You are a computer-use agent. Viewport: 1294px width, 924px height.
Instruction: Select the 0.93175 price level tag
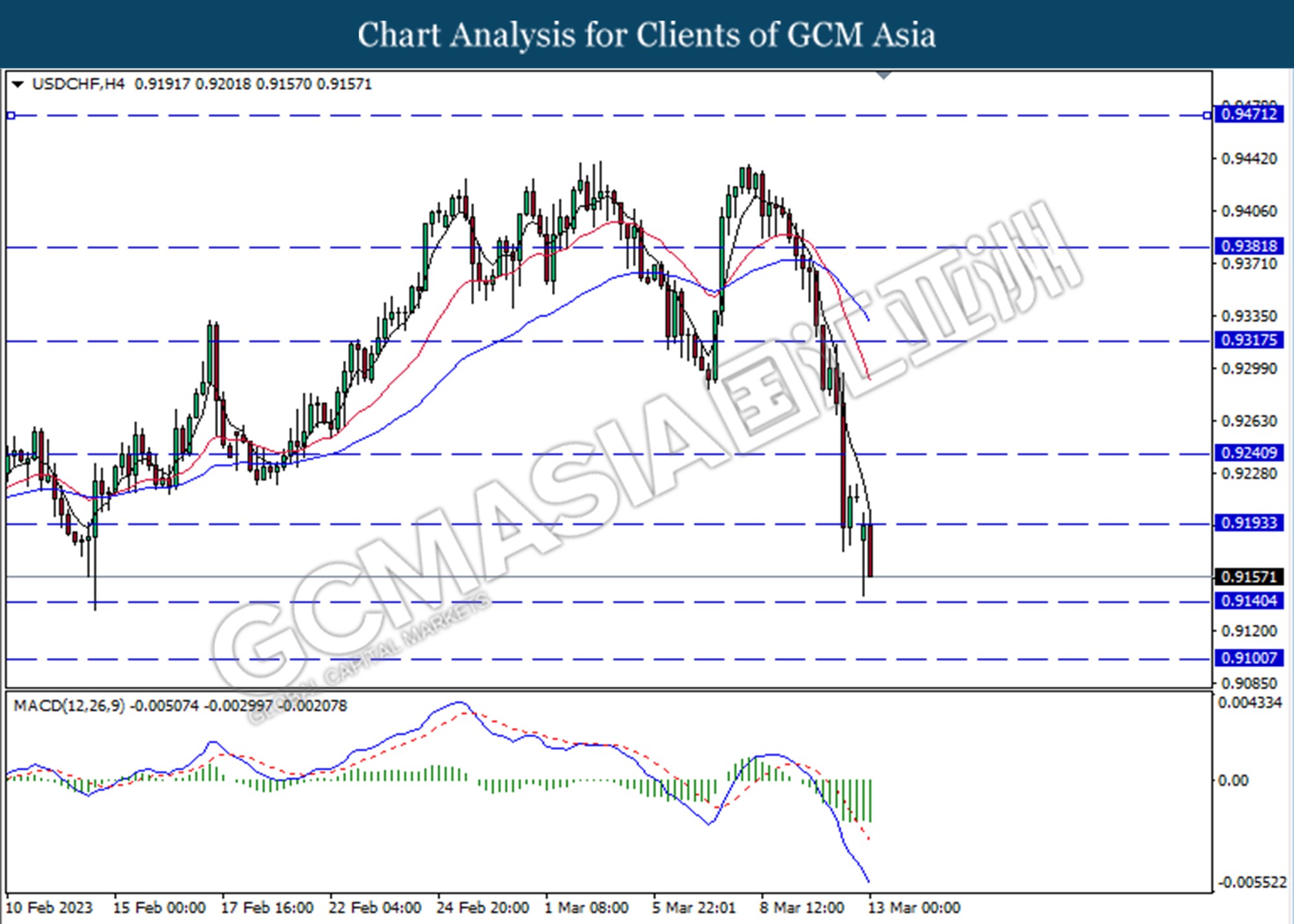pyautogui.click(x=1249, y=340)
